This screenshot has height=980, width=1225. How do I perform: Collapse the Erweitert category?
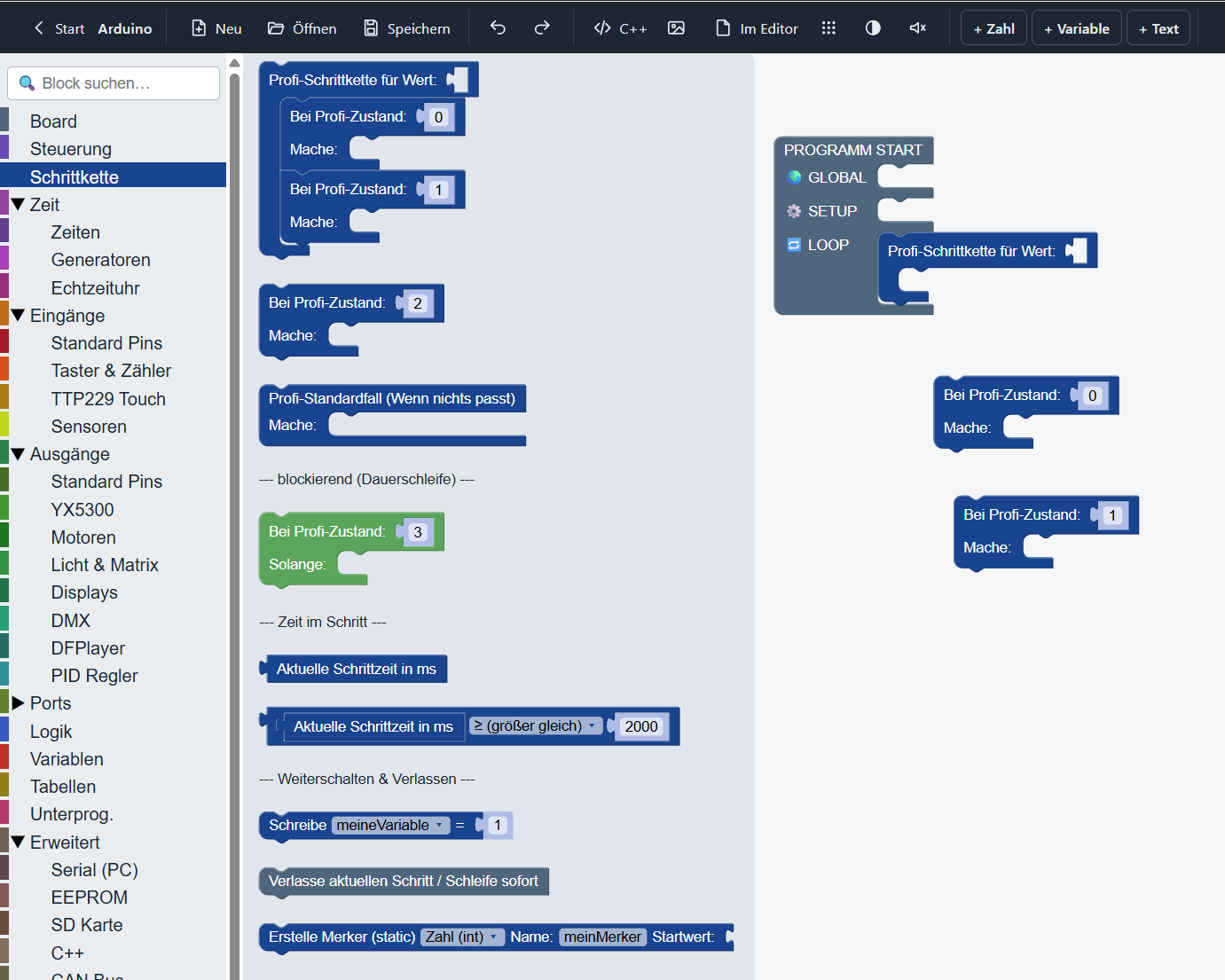[18, 842]
